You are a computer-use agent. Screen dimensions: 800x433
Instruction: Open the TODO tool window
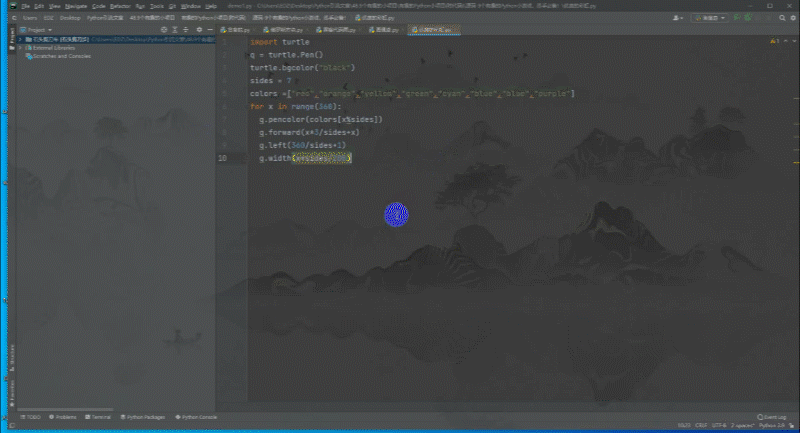click(x=31, y=417)
